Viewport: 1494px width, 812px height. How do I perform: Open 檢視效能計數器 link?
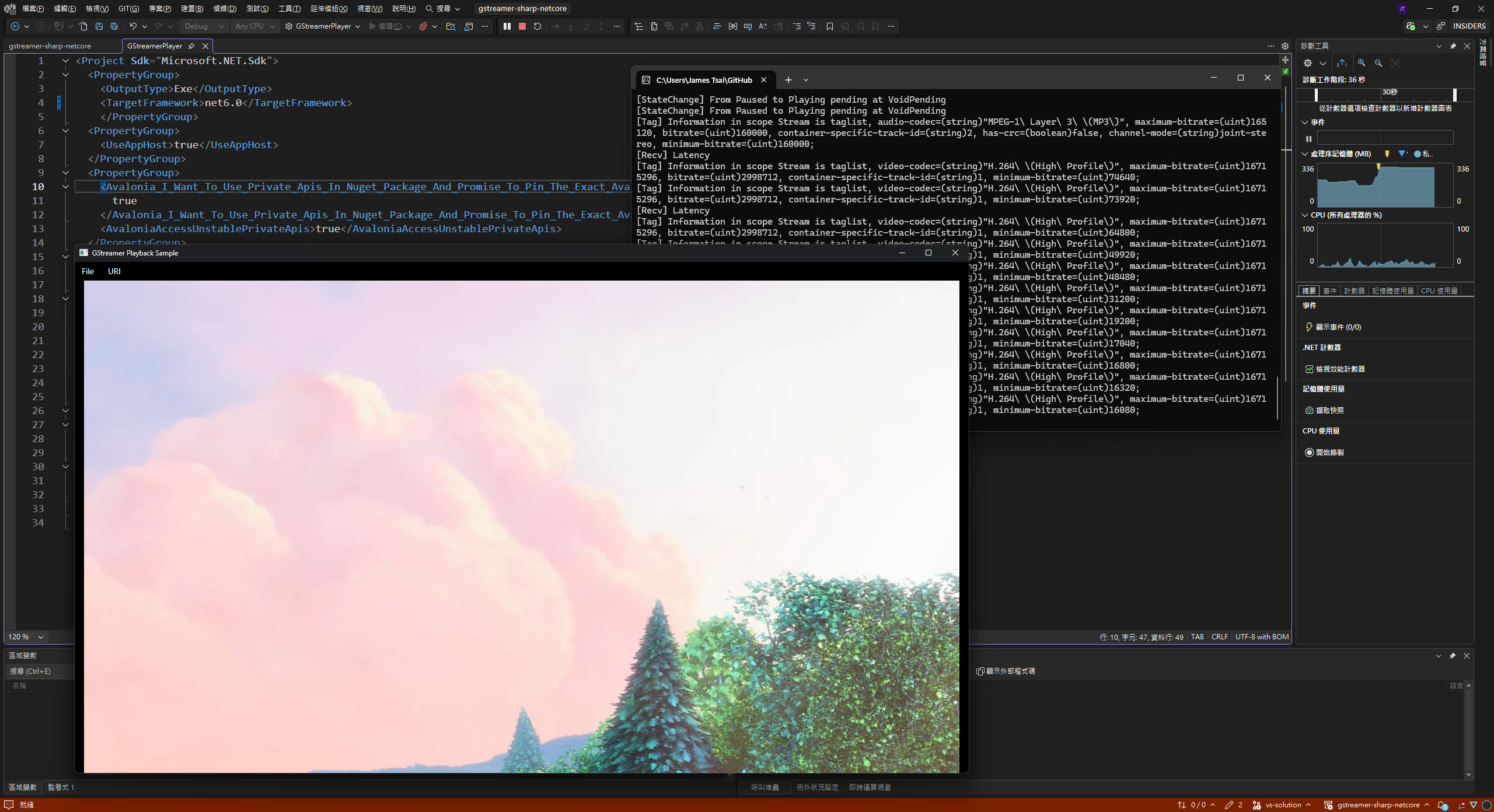1339,369
